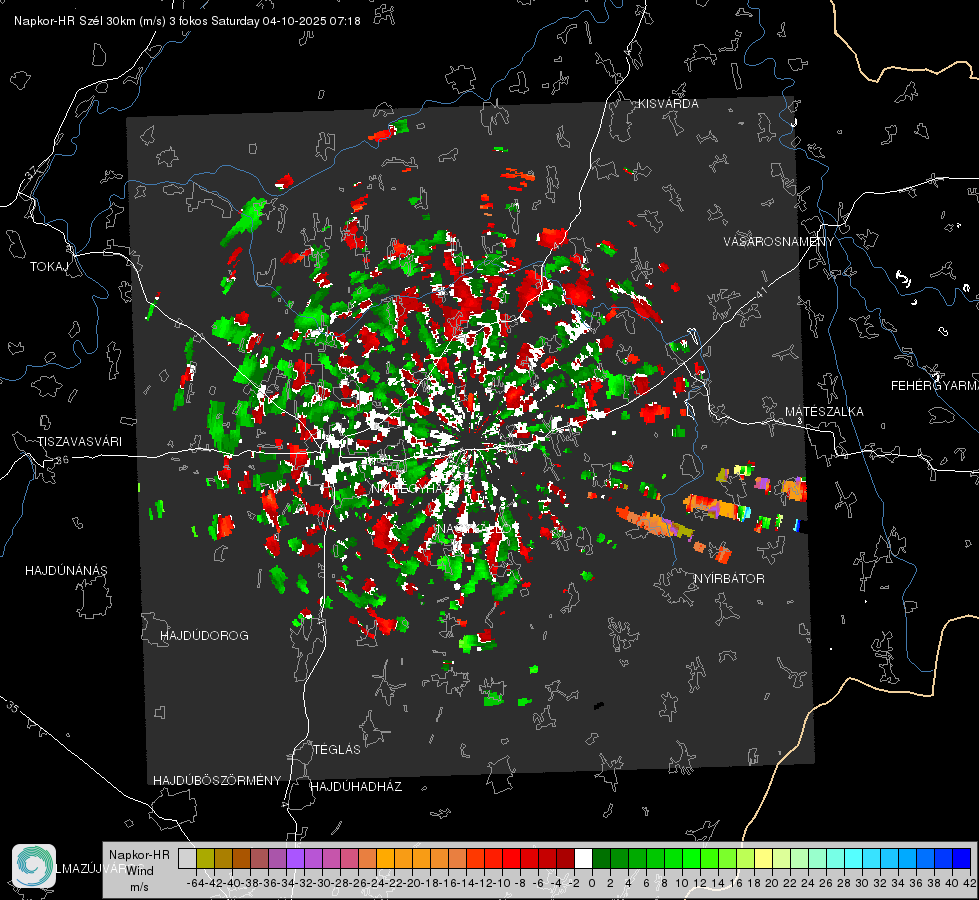Select the HAJDÚBÖSZÖRMÉNY label
979x900 pixels.
[217, 781]
